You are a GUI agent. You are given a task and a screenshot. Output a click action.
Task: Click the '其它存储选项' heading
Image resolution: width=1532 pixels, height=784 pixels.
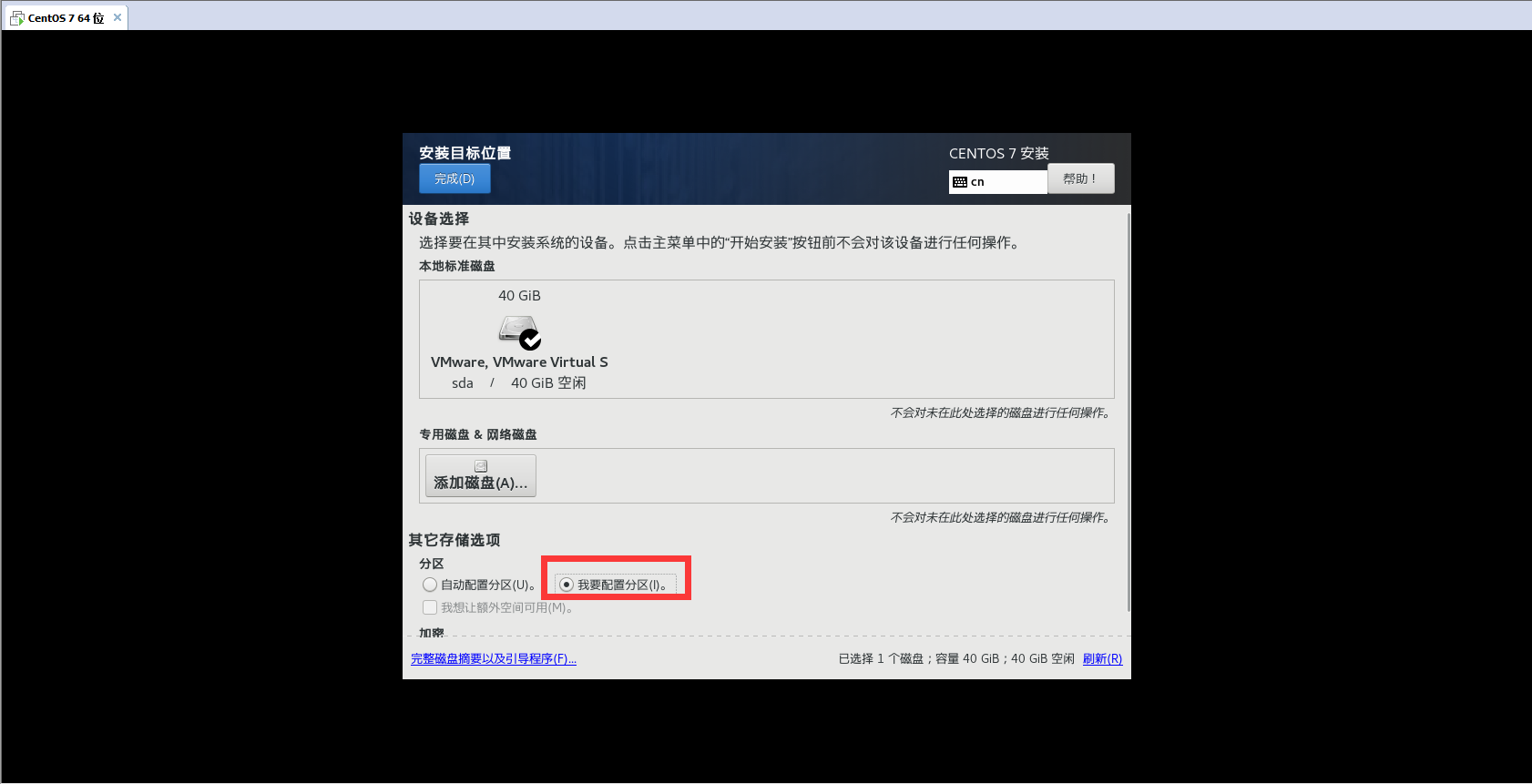click(x=454, y=540)
